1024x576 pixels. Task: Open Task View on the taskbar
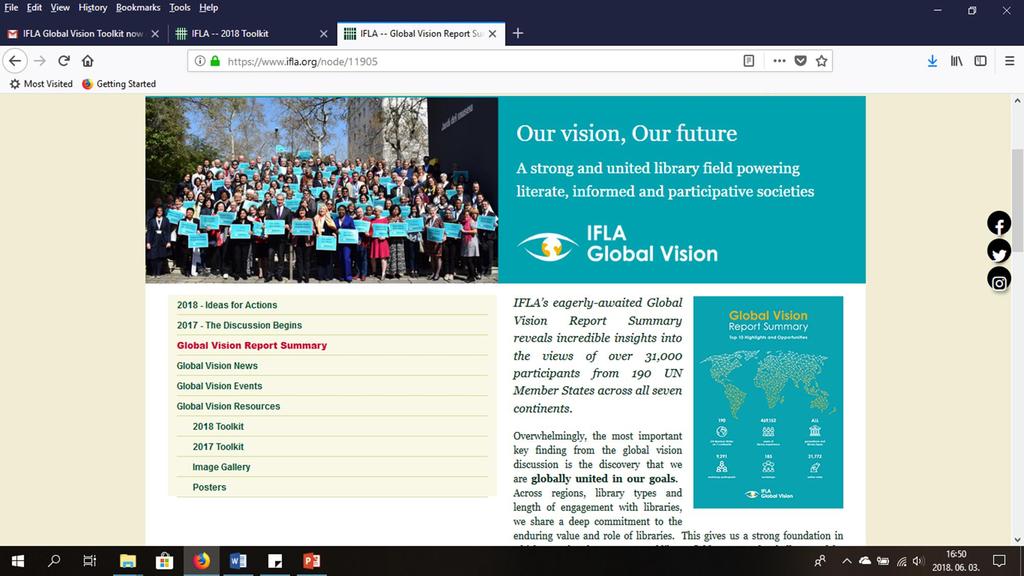pyautogui.click(x=90, y=561)
